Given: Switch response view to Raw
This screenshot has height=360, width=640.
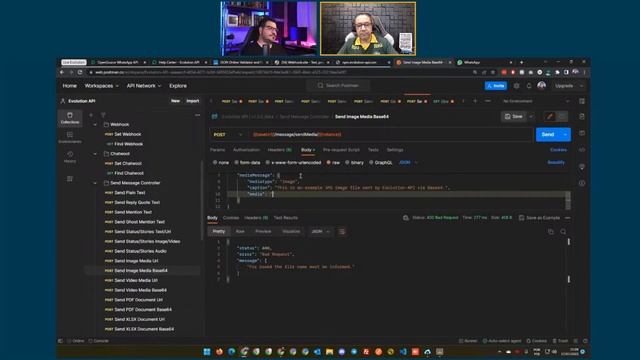Looking at the screenshot, I should 240,231.
